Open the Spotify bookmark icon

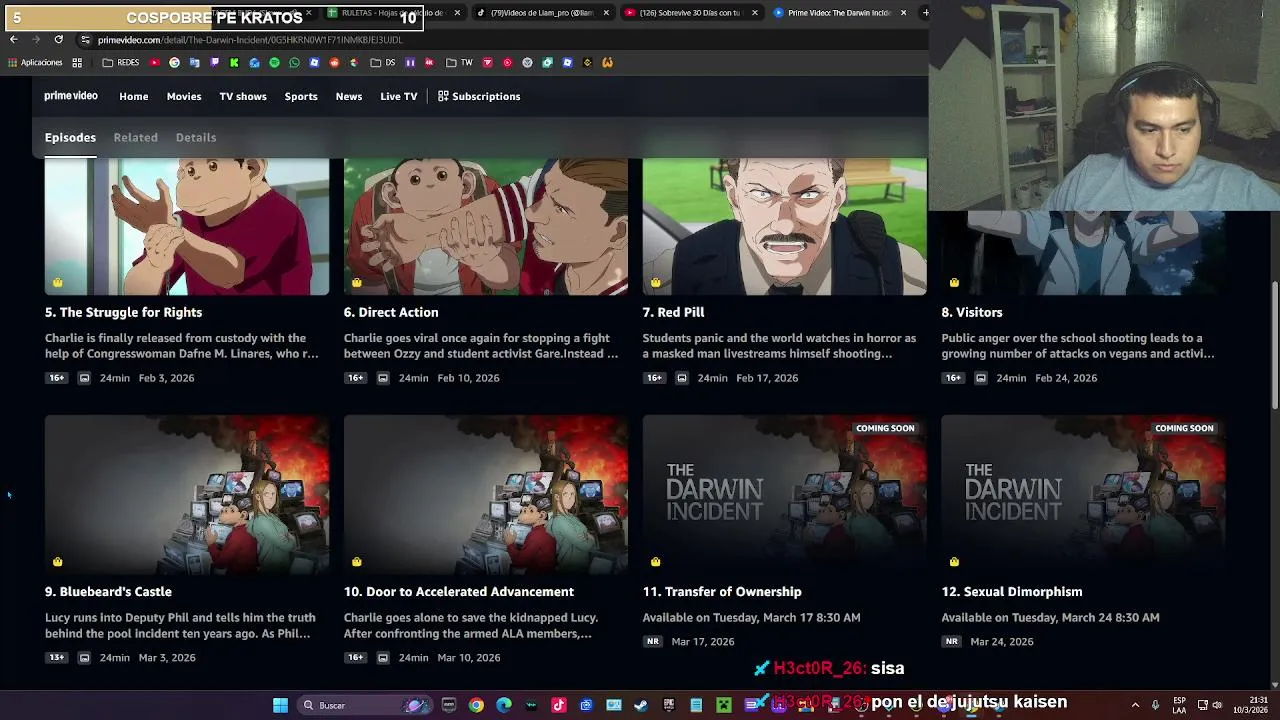pyautogui.click(x=274, y=62)
